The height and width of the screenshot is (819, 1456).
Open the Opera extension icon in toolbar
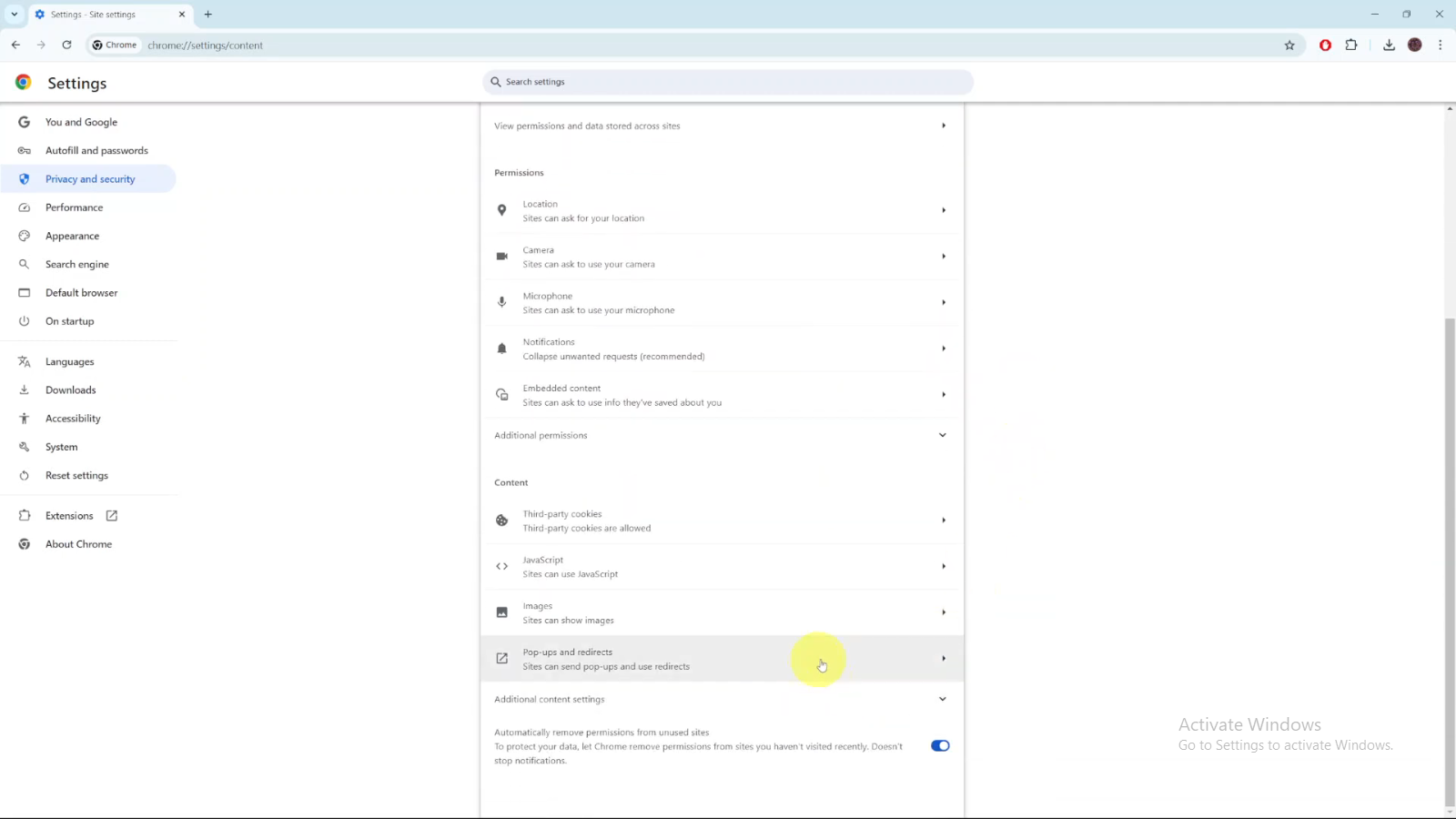coord(1325,45)
